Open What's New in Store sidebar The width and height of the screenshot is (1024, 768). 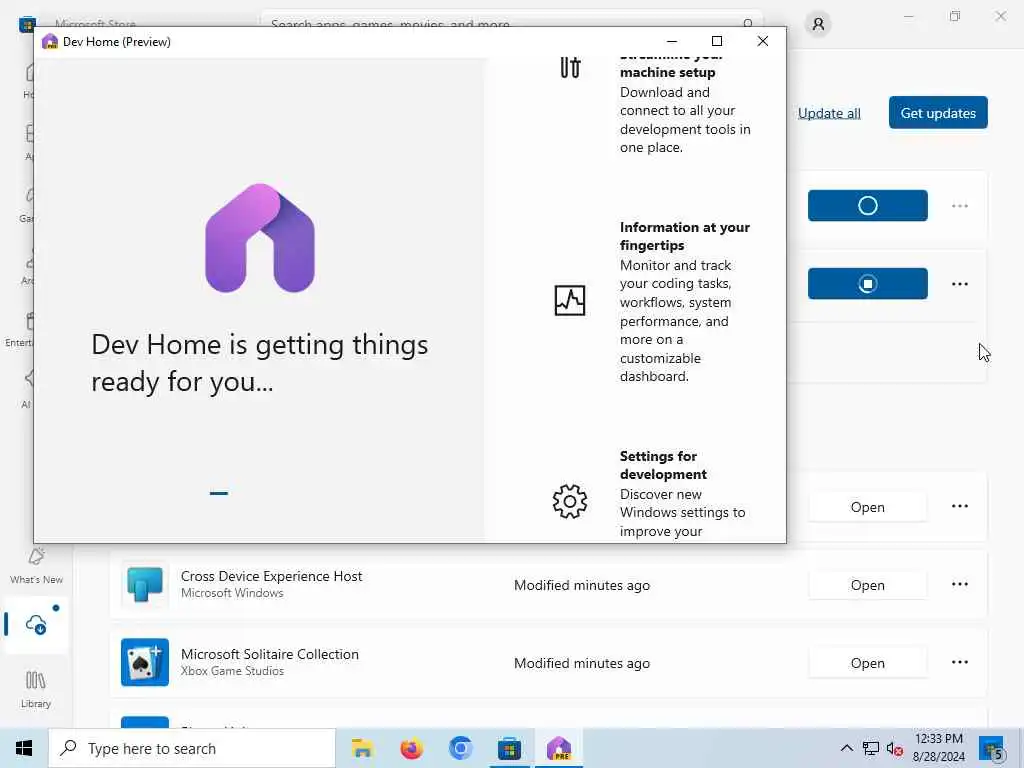(36, 566)
